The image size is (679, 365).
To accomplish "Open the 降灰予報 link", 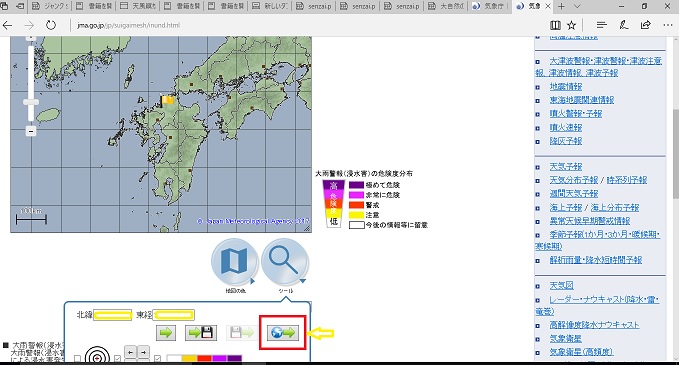I will (x=566, y=141).
